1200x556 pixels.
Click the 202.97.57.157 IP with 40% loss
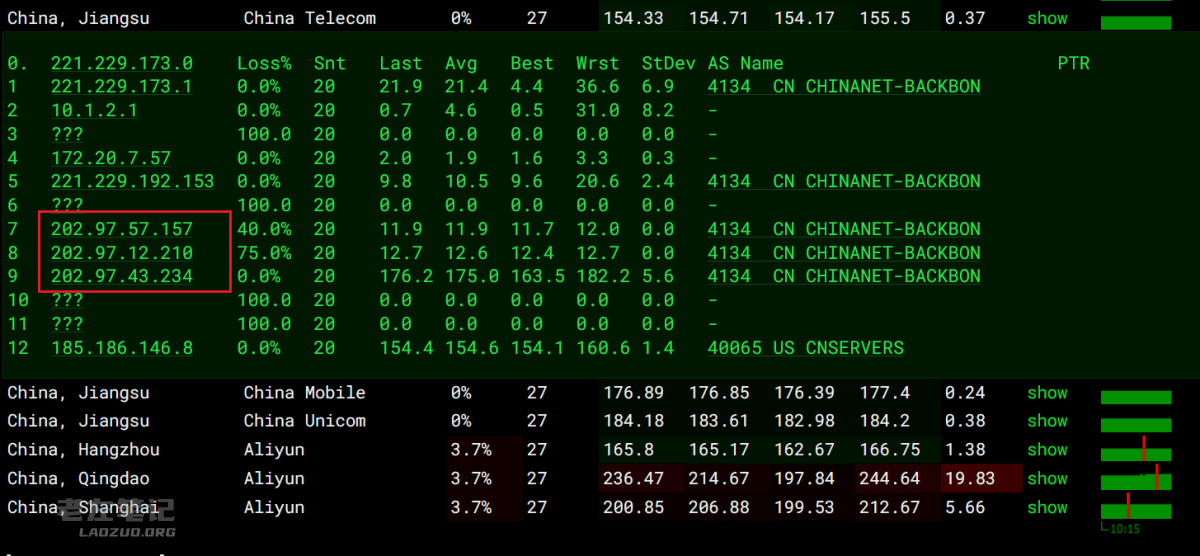(x=122, y=229)
